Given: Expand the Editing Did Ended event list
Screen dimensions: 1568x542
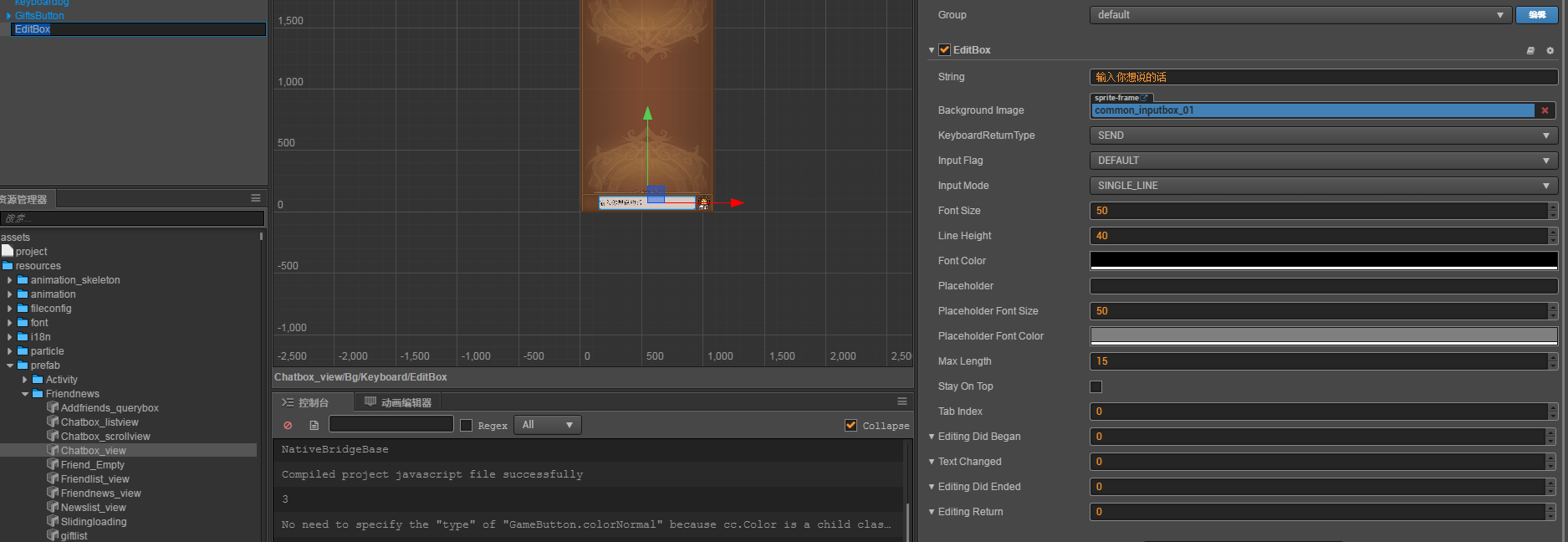Looking at the screenshot, I should (932, 487).
